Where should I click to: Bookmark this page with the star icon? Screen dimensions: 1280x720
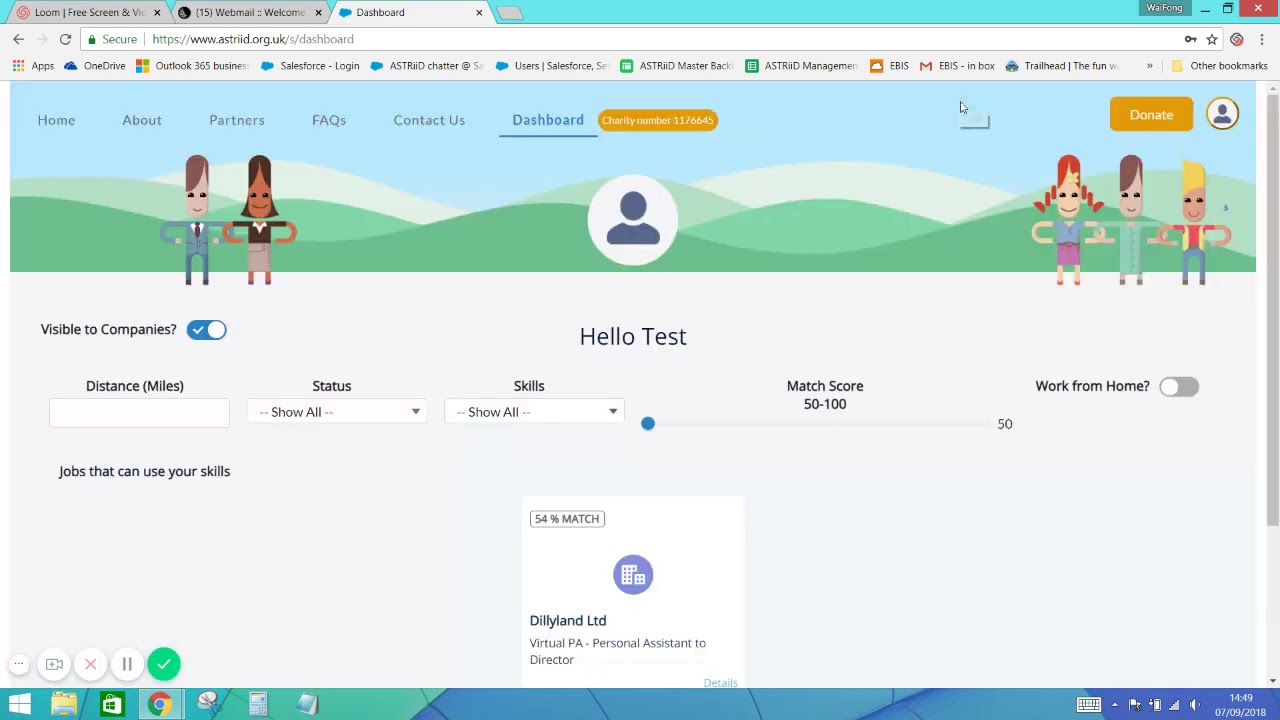pyautogui.click(x=1212, y=39)
